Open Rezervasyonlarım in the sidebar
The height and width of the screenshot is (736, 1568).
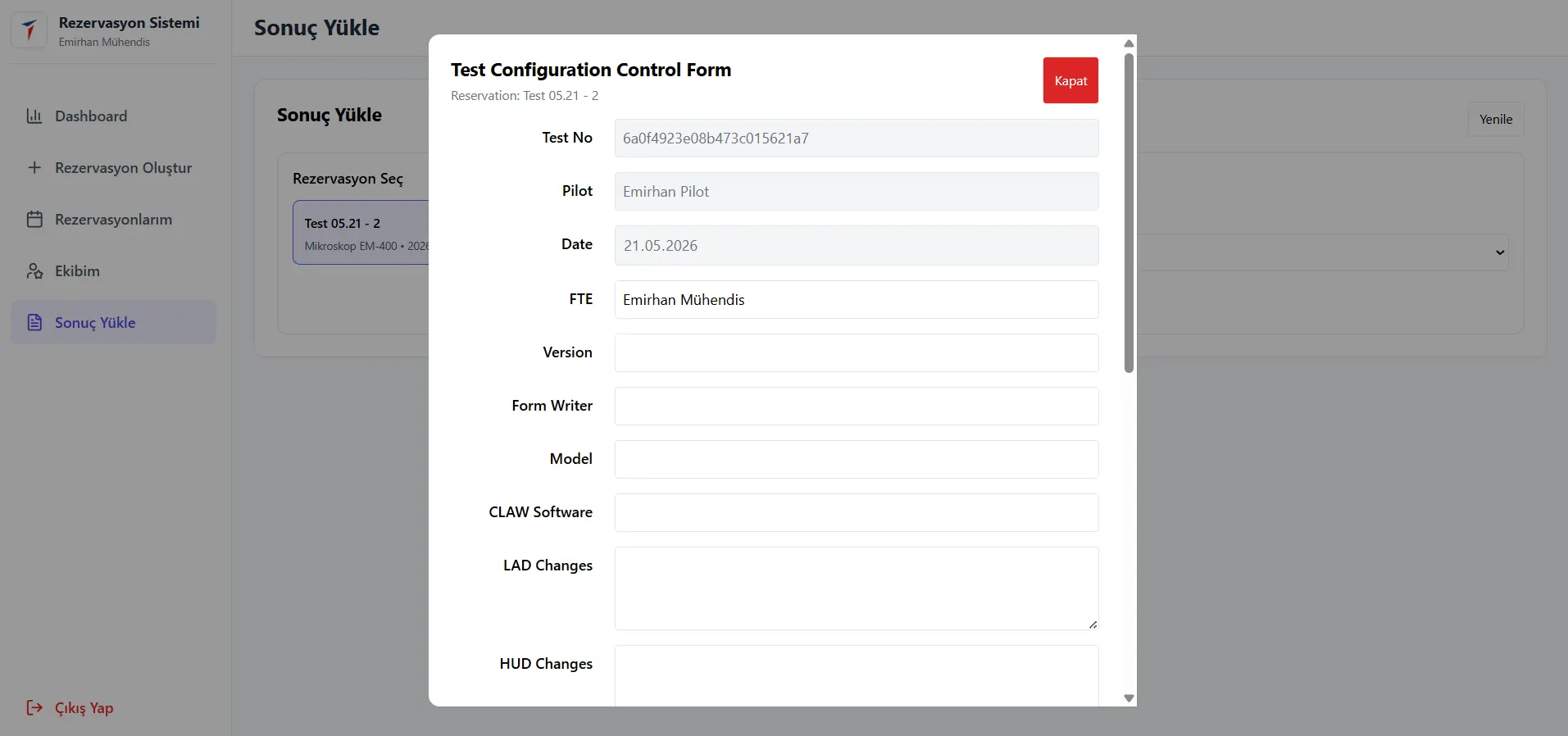tap(114, 220)
